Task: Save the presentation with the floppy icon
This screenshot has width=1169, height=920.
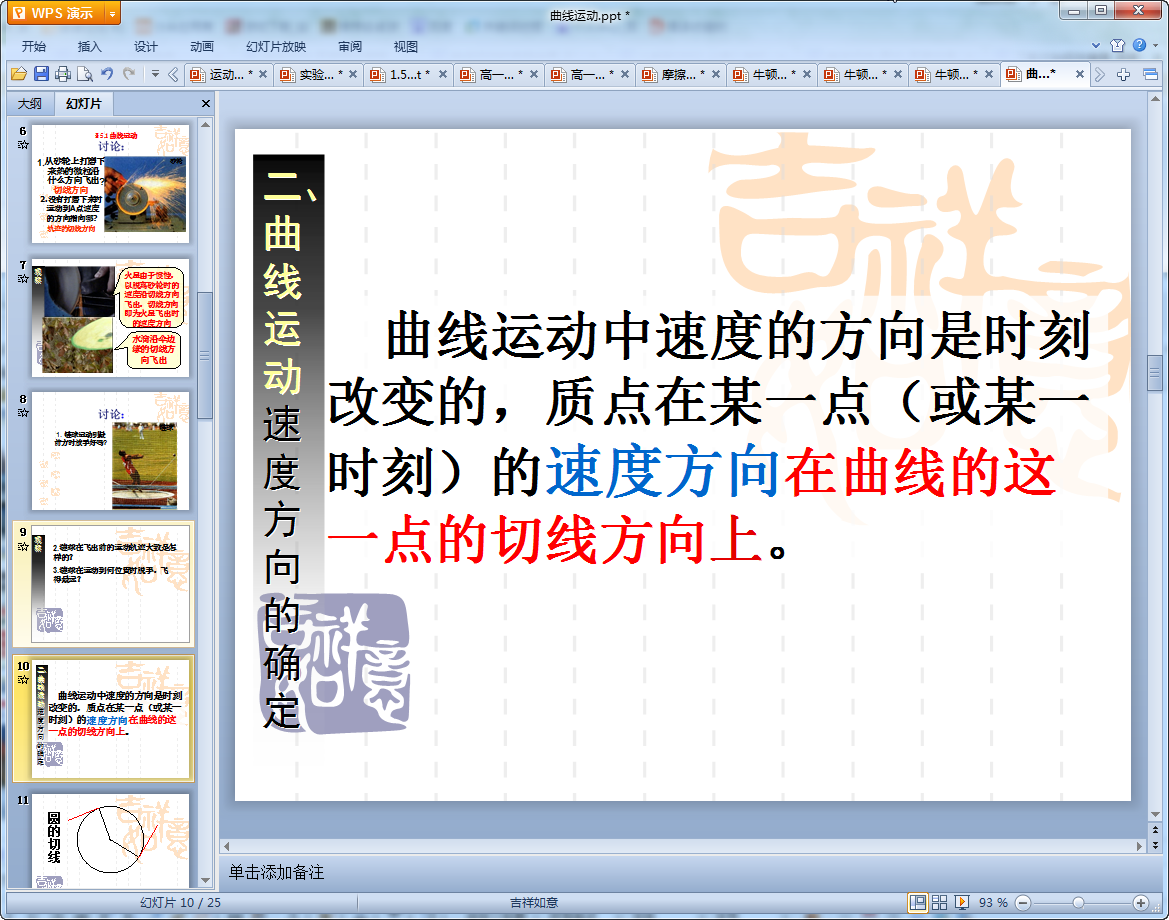Action: [41, 74]
